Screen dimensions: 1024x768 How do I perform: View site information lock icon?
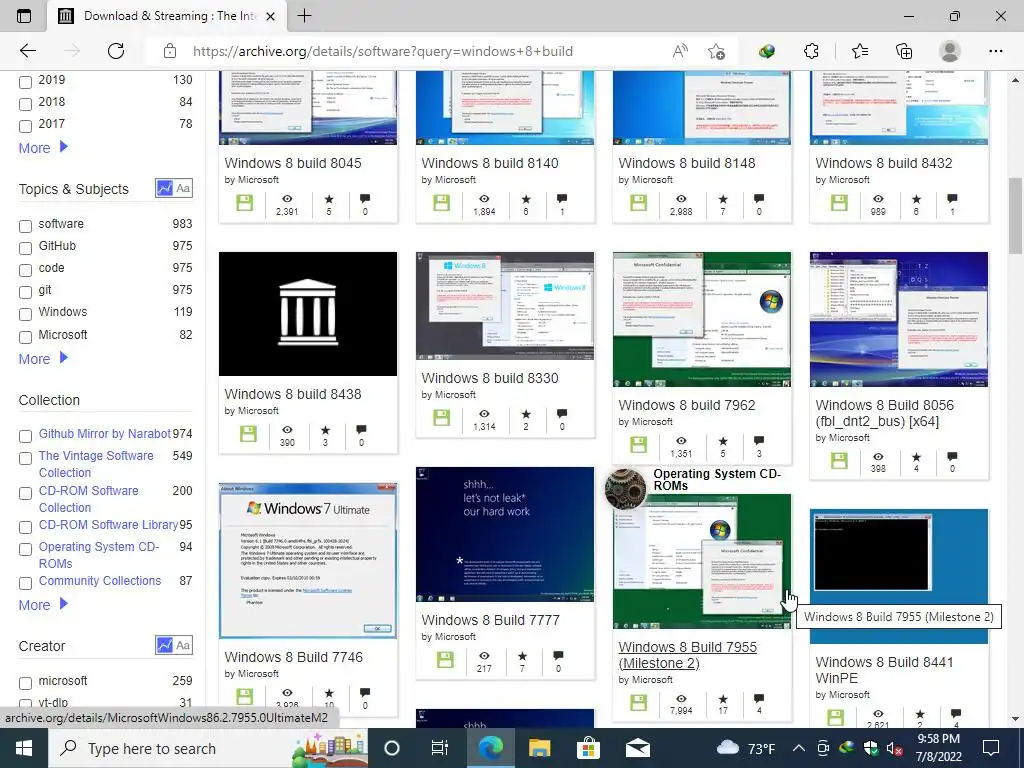coord(170,51)
